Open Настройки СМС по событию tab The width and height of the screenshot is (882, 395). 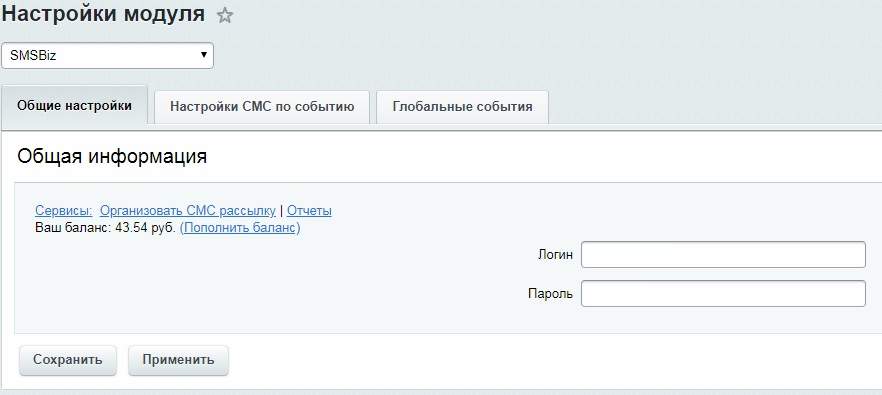(x=262, y=107)
